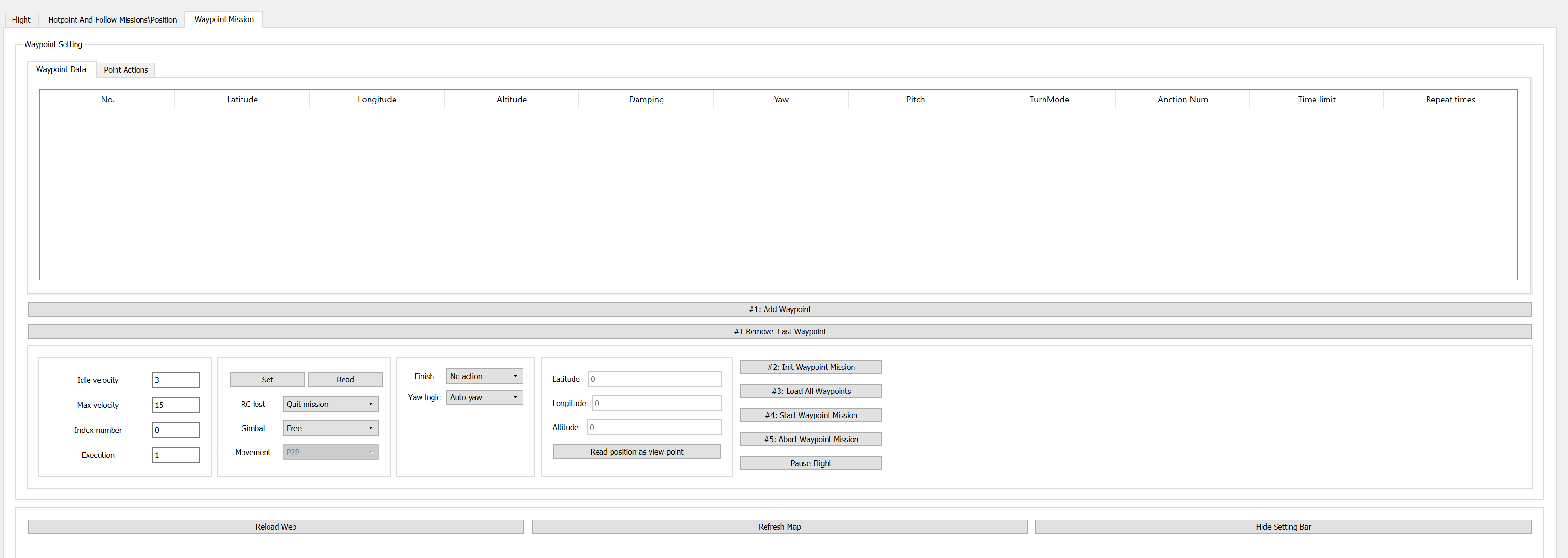Viewport: 1568px width, 558px height.
Task: Click the Time limit column header
Action: pos(1316,99)
